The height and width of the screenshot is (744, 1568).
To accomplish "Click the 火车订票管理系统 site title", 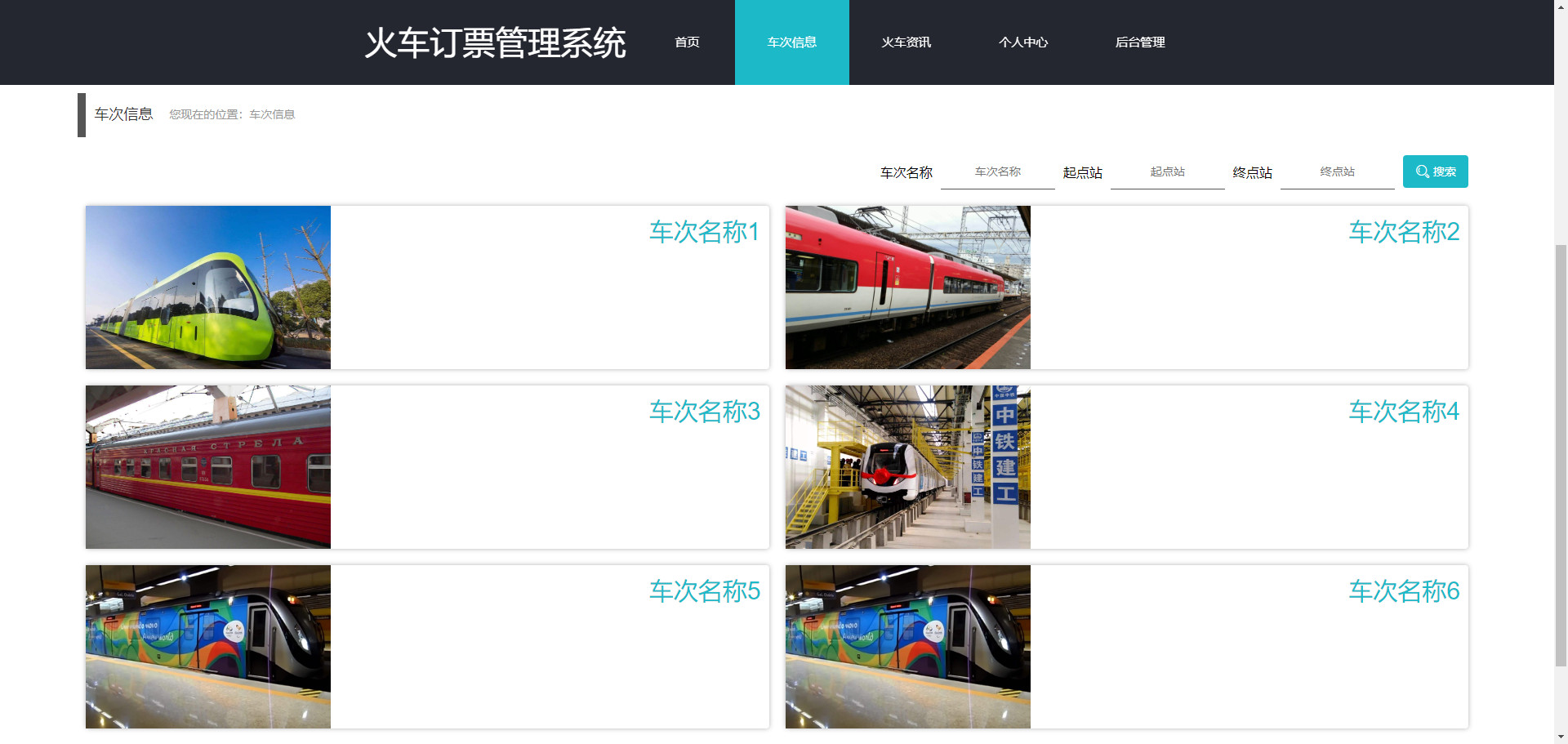I will 495,42.
